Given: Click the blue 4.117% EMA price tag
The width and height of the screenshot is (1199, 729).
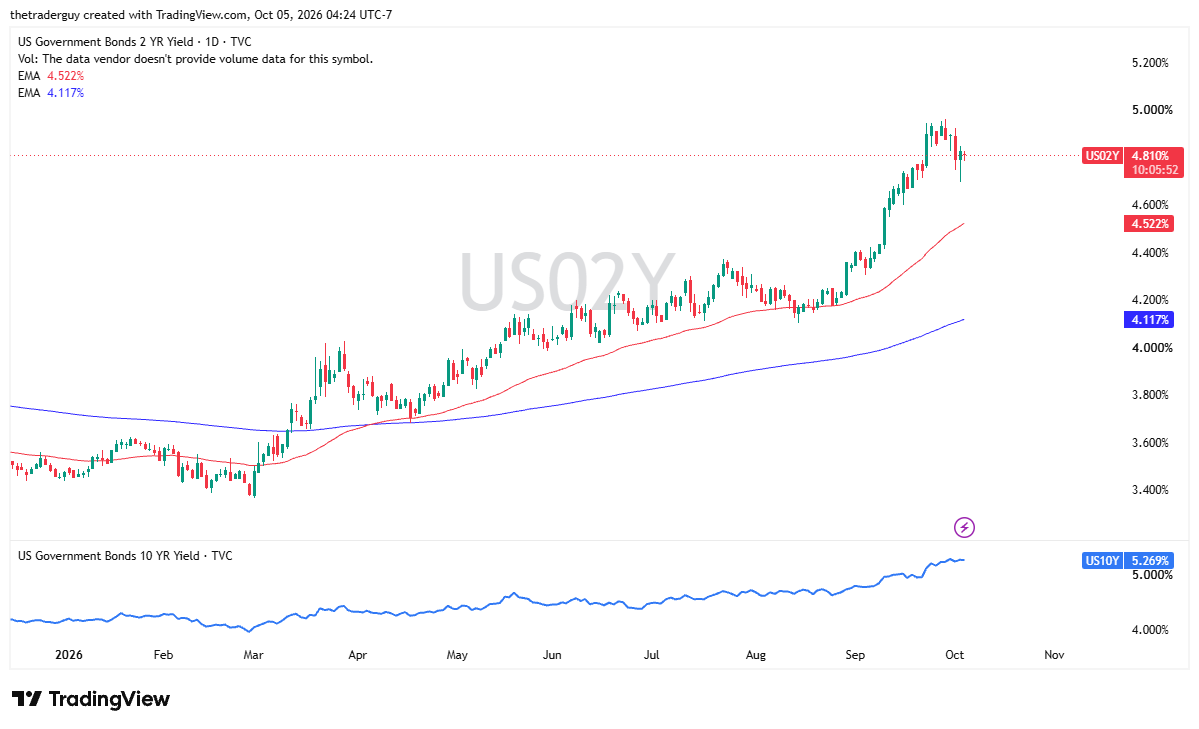Looking at the screenshot, I should [1149, 320].
